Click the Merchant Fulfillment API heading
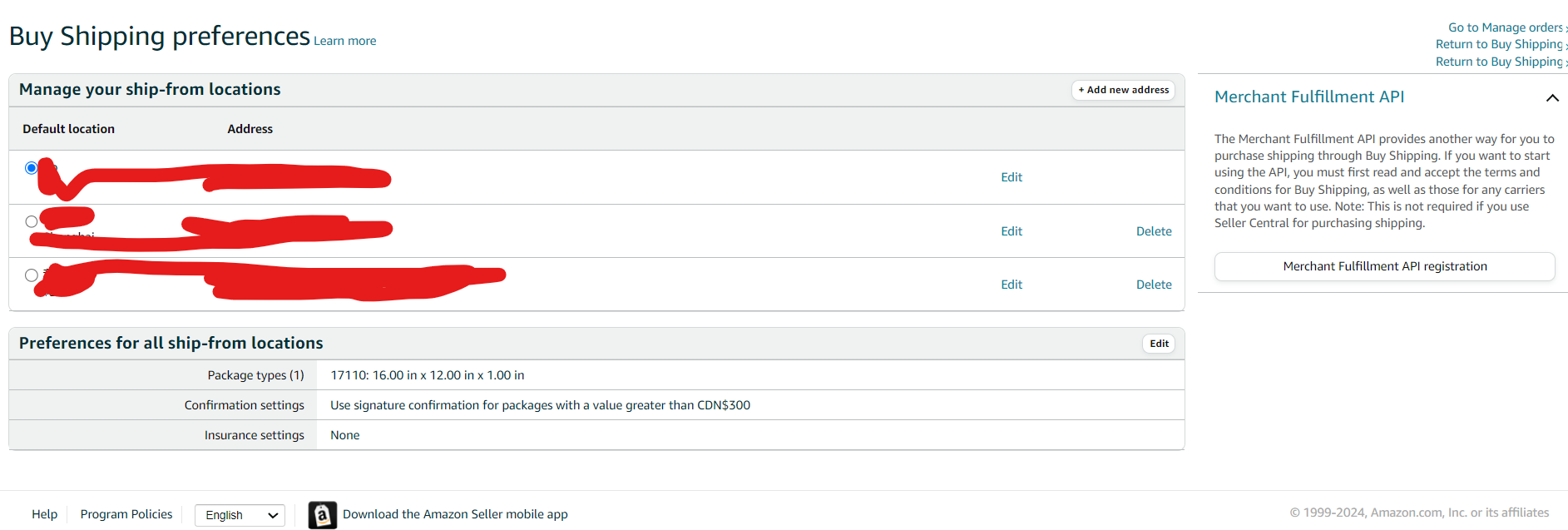Viewport: 1568px width, 530px height. [x=1309, y=97]
